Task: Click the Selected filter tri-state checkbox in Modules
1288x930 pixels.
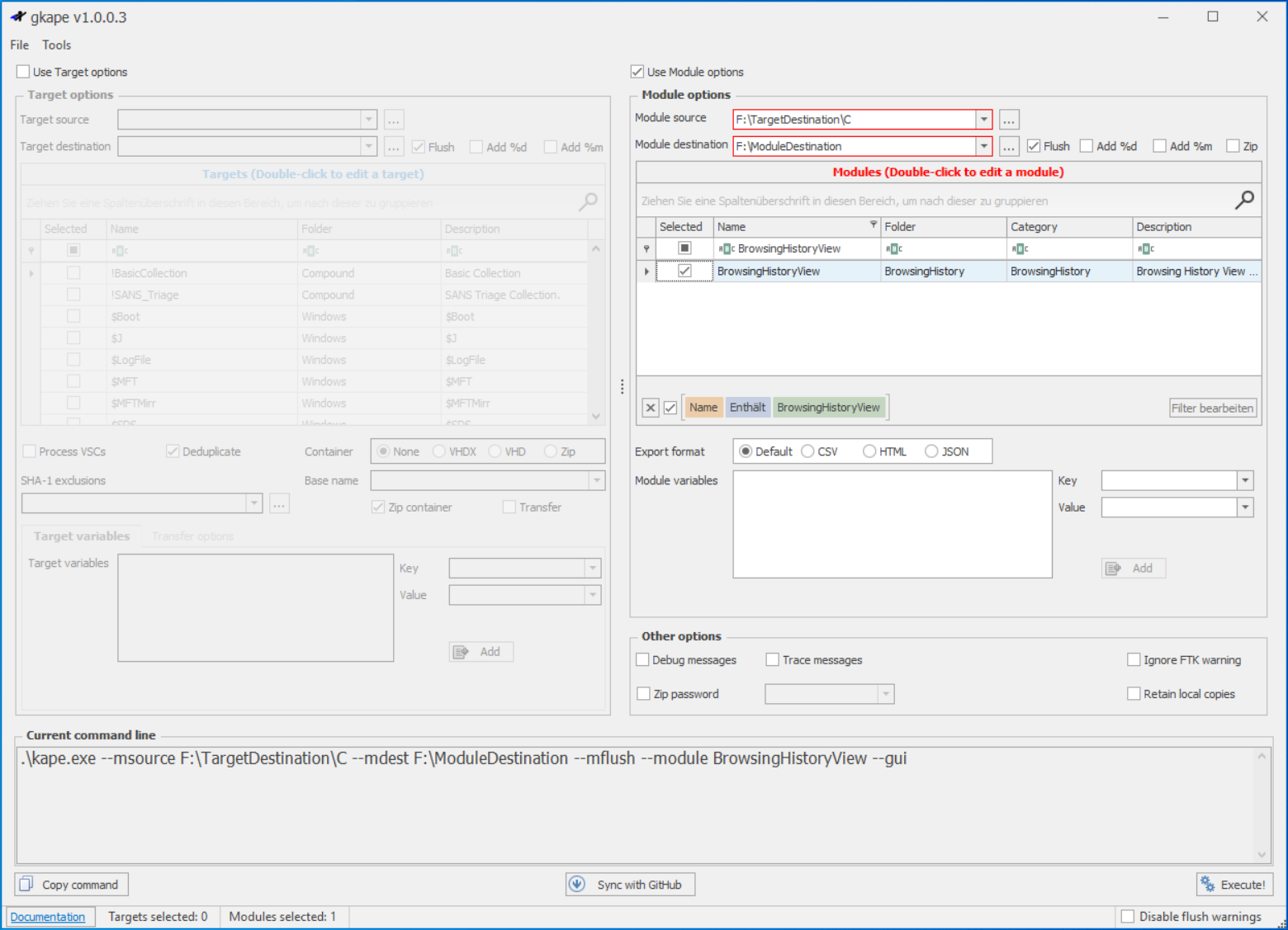Action: [684, 248]
